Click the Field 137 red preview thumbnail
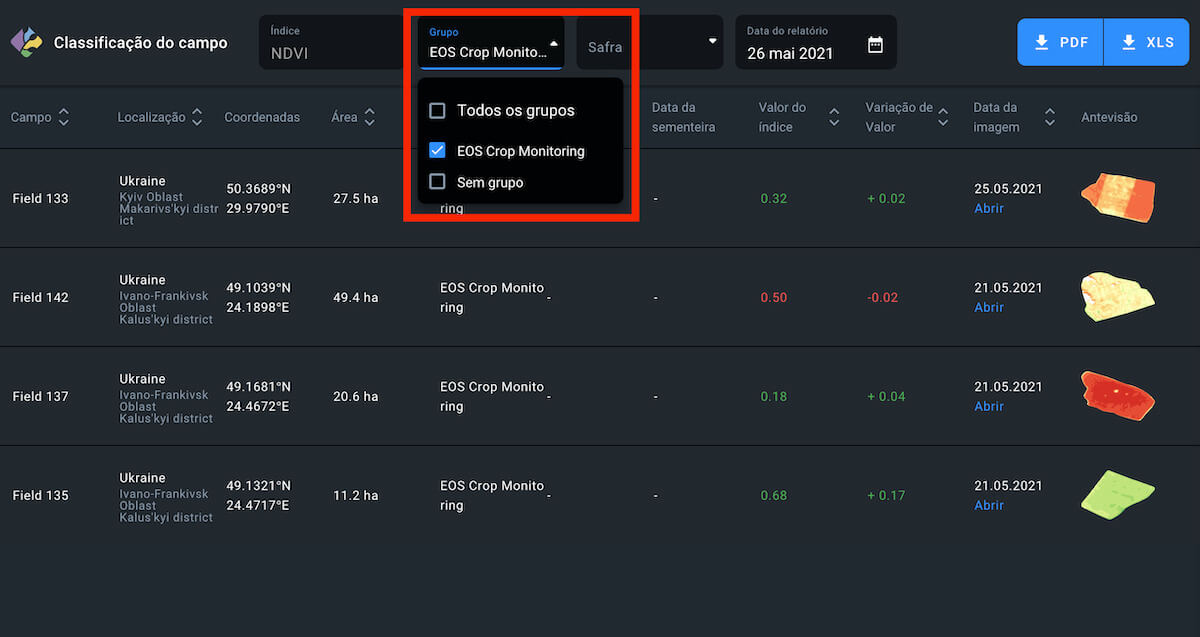The height and width of the screenshot is (637, 1200). click(x=1117, y=394)
